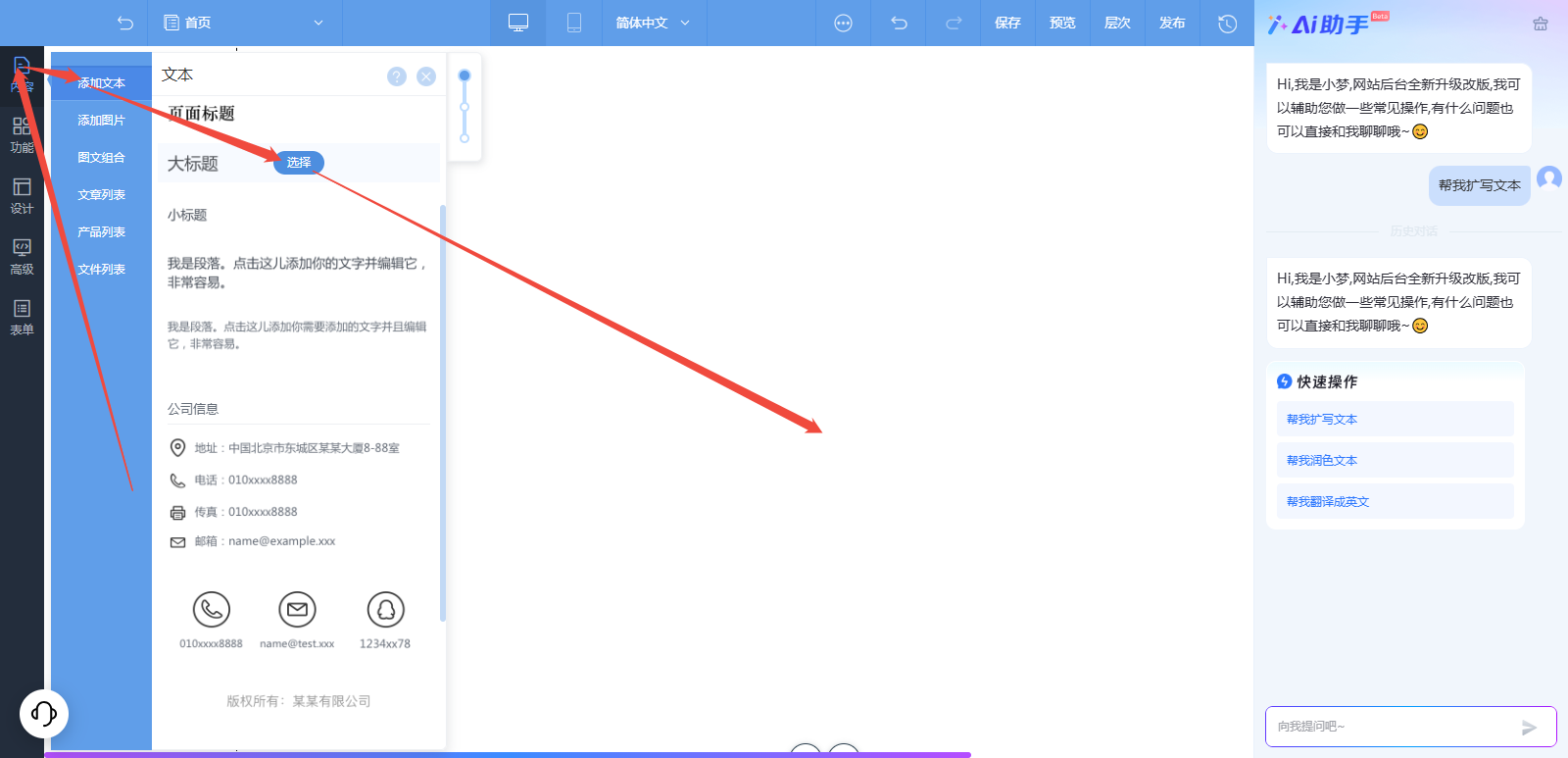The height and width of the screenshot is (758, 1568).
Task: Select the 产品列表 tab
Action: coord(101,232)
